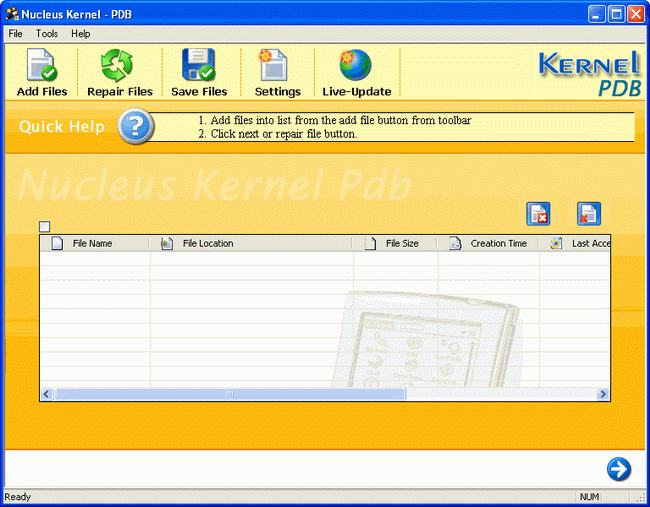Click the Kernel PDB logo
The height and width of the screenshot is (507, 650).
point(589,73)
